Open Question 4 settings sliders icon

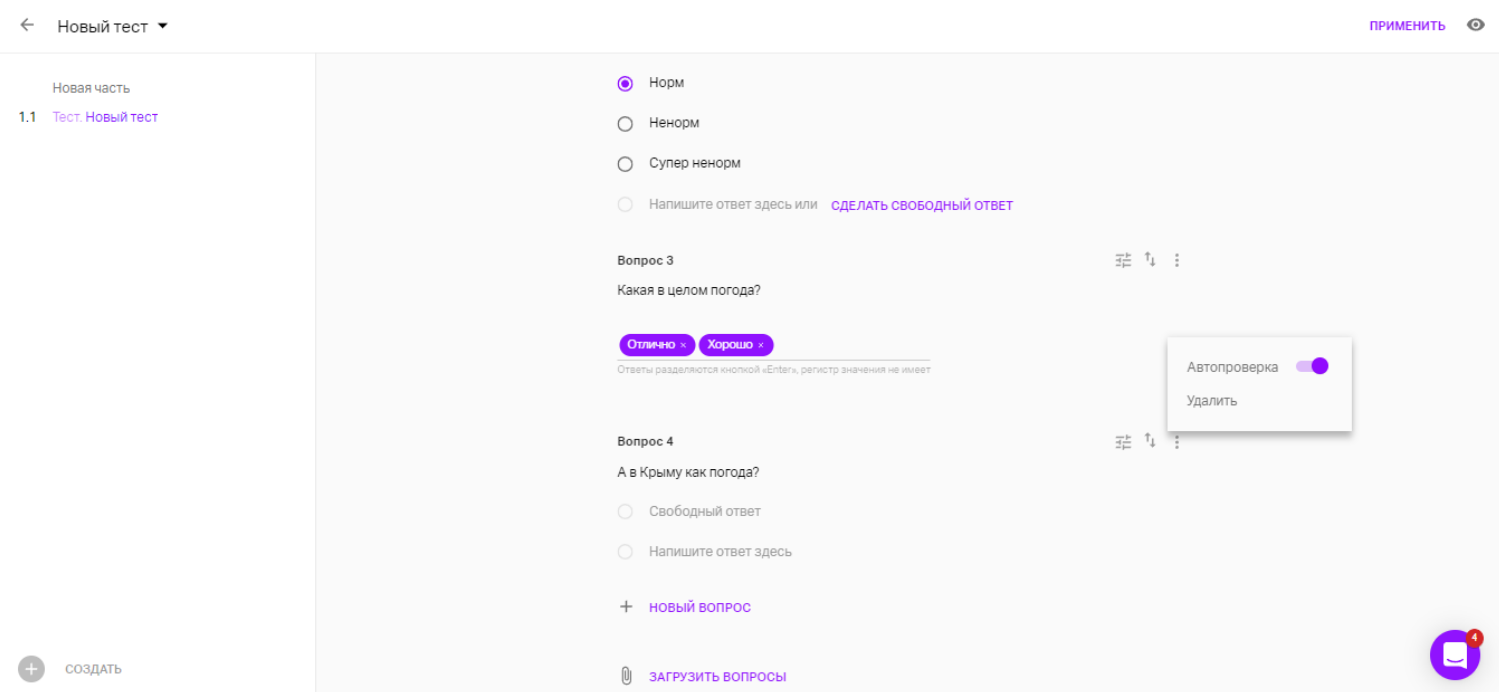pyautogui.click(x=1124, y=441)
